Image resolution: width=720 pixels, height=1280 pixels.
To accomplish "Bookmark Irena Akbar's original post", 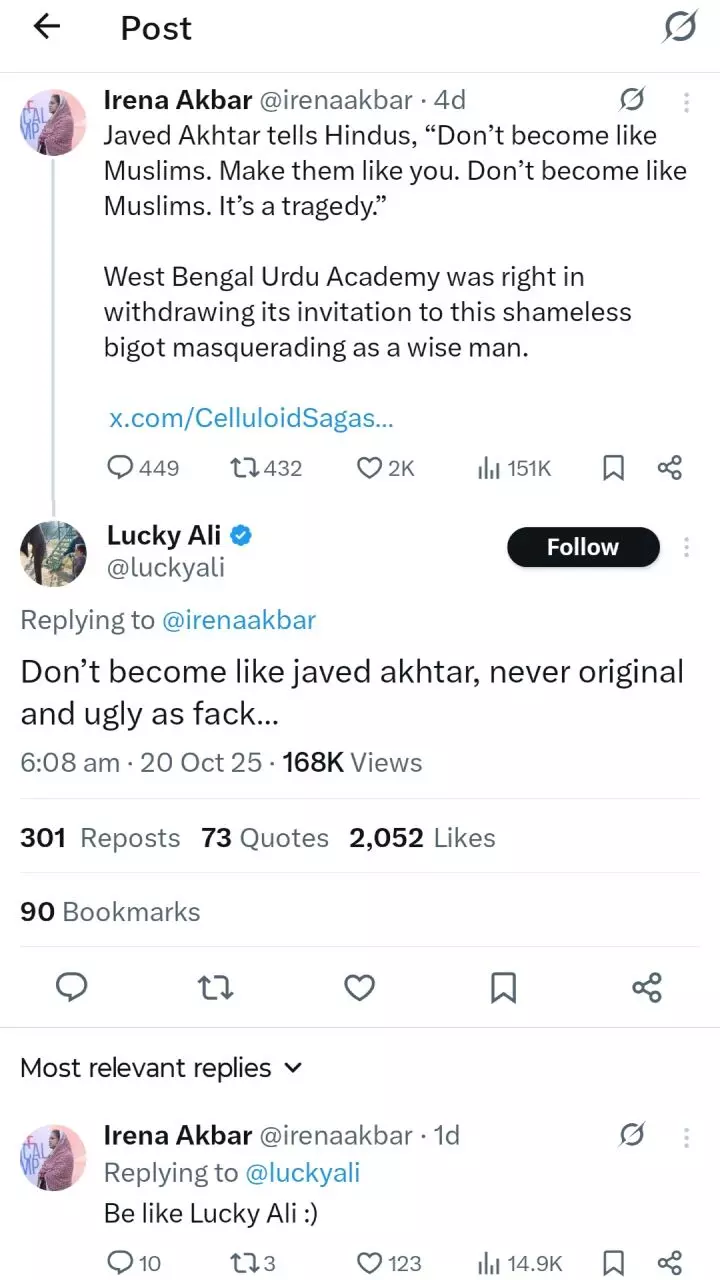I will pyautogui.click(x=614, y=467).
